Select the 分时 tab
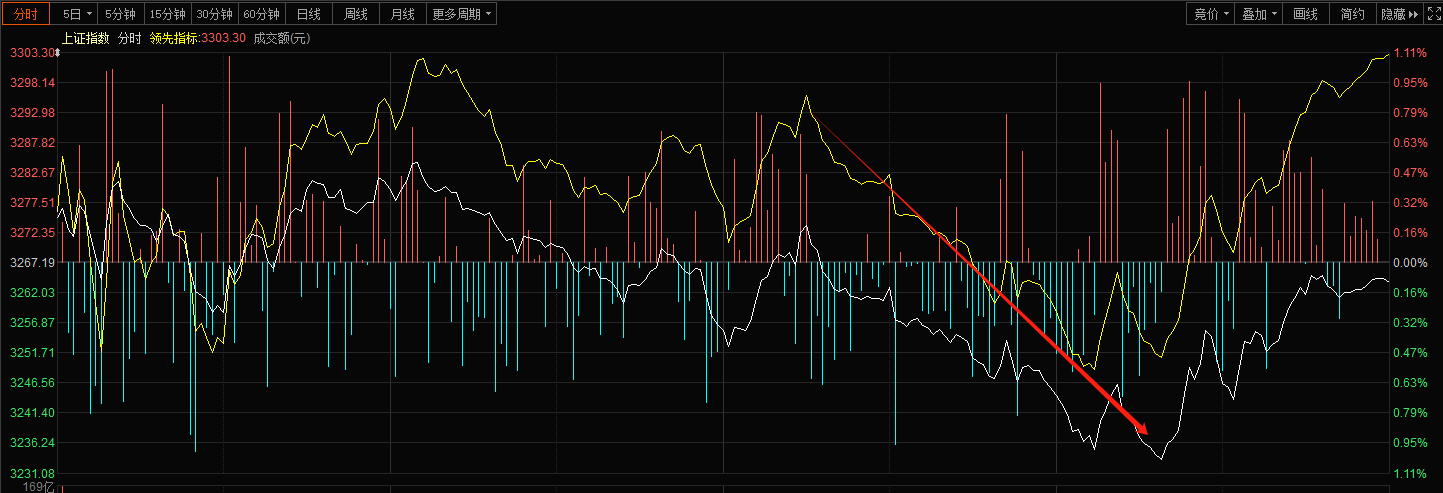 25,14
